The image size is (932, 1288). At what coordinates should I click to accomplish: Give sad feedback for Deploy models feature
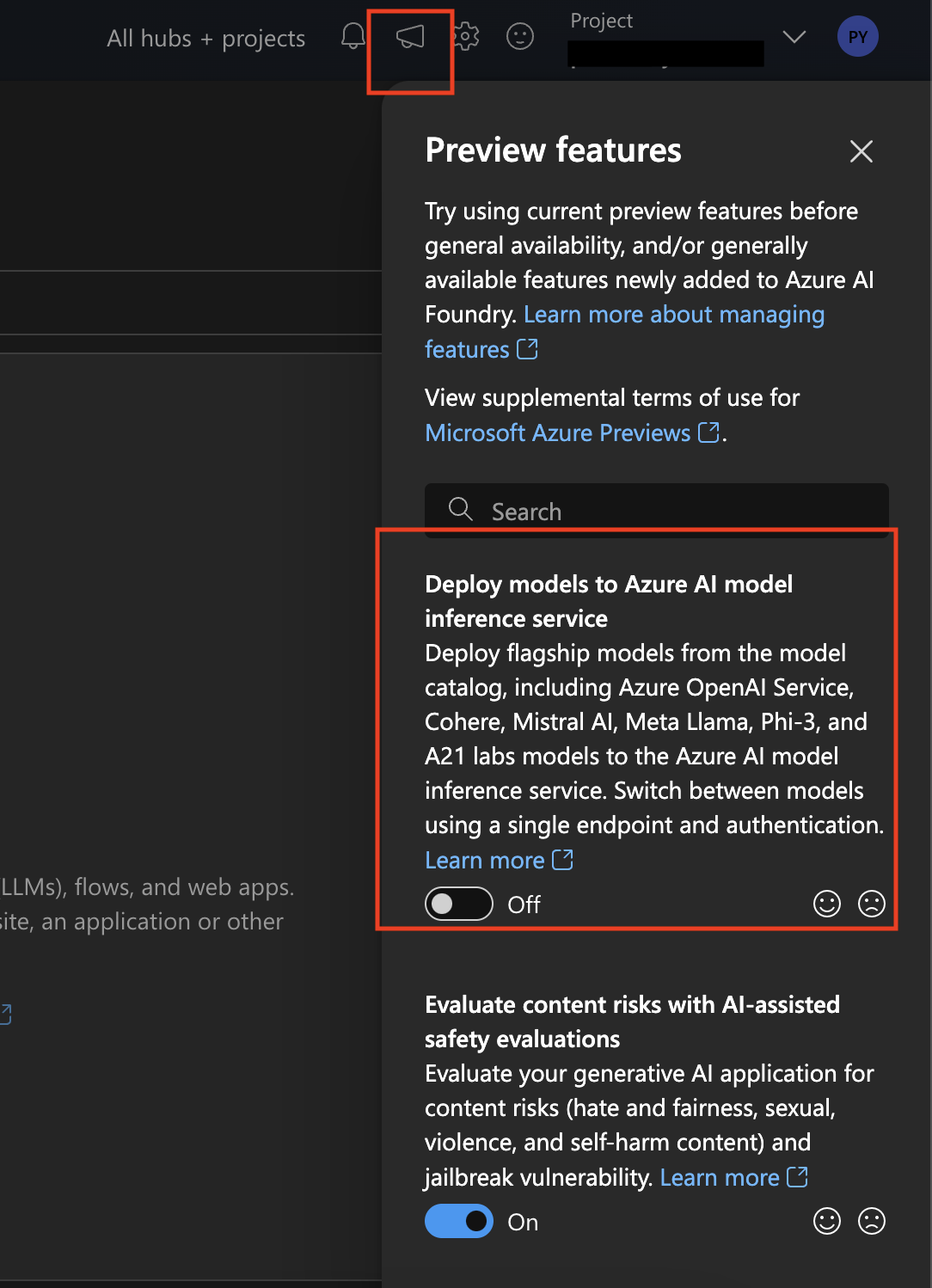[x=872, y=904]
